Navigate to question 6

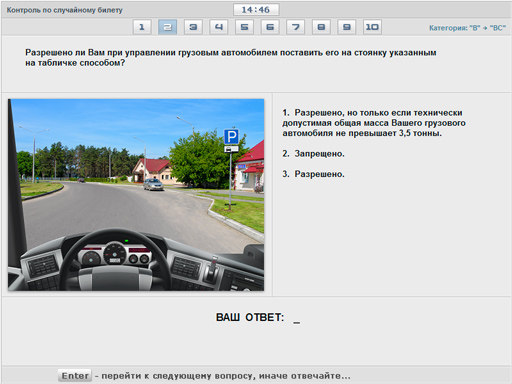tap(270, 27)
